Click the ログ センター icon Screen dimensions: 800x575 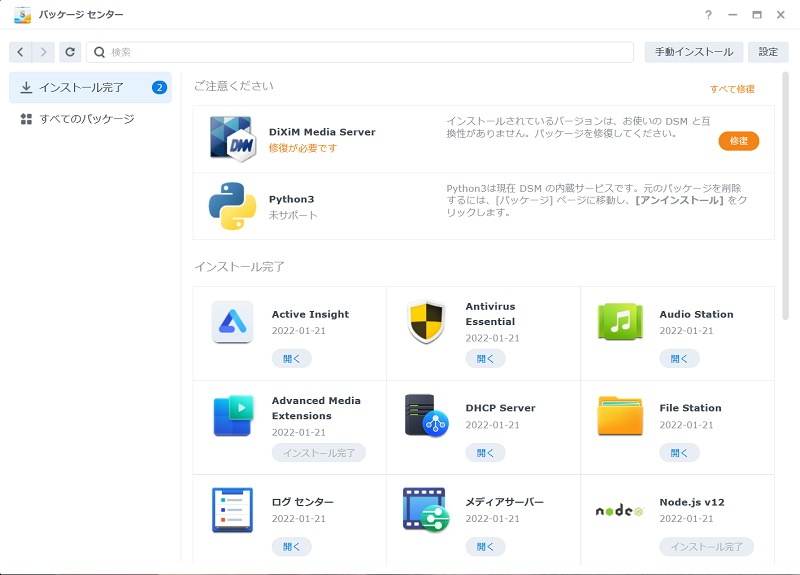[x=232, y=510]
